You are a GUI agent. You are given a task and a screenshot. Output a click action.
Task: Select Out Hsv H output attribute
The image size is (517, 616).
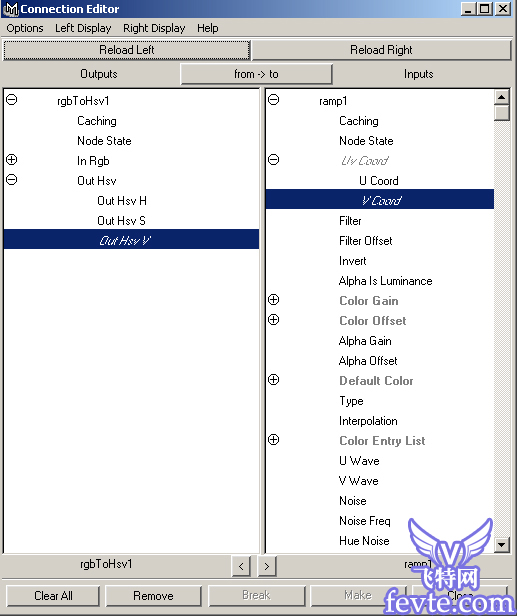coord(122,201)
